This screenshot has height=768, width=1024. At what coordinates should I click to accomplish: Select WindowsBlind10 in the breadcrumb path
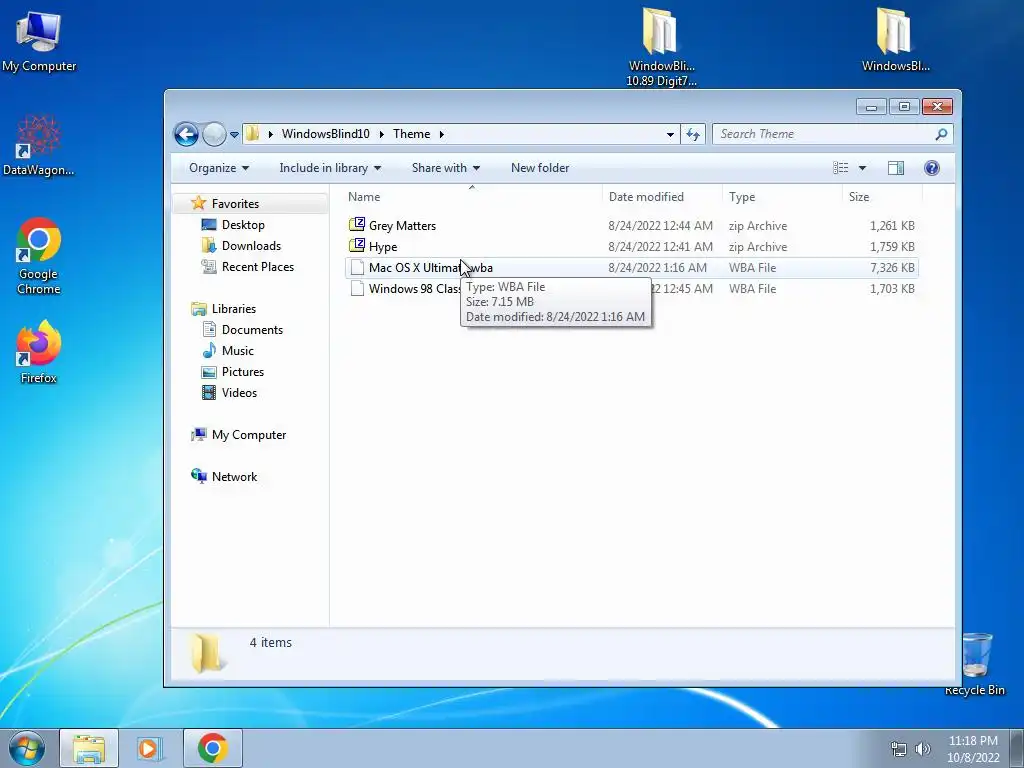[x=325, y=134]
